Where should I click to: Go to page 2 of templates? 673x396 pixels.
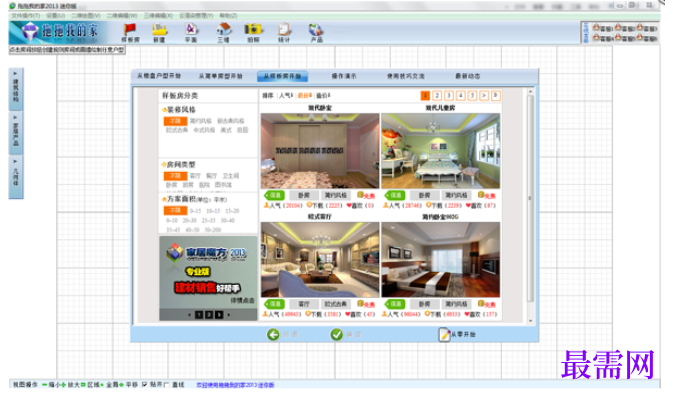click(437, 95)
